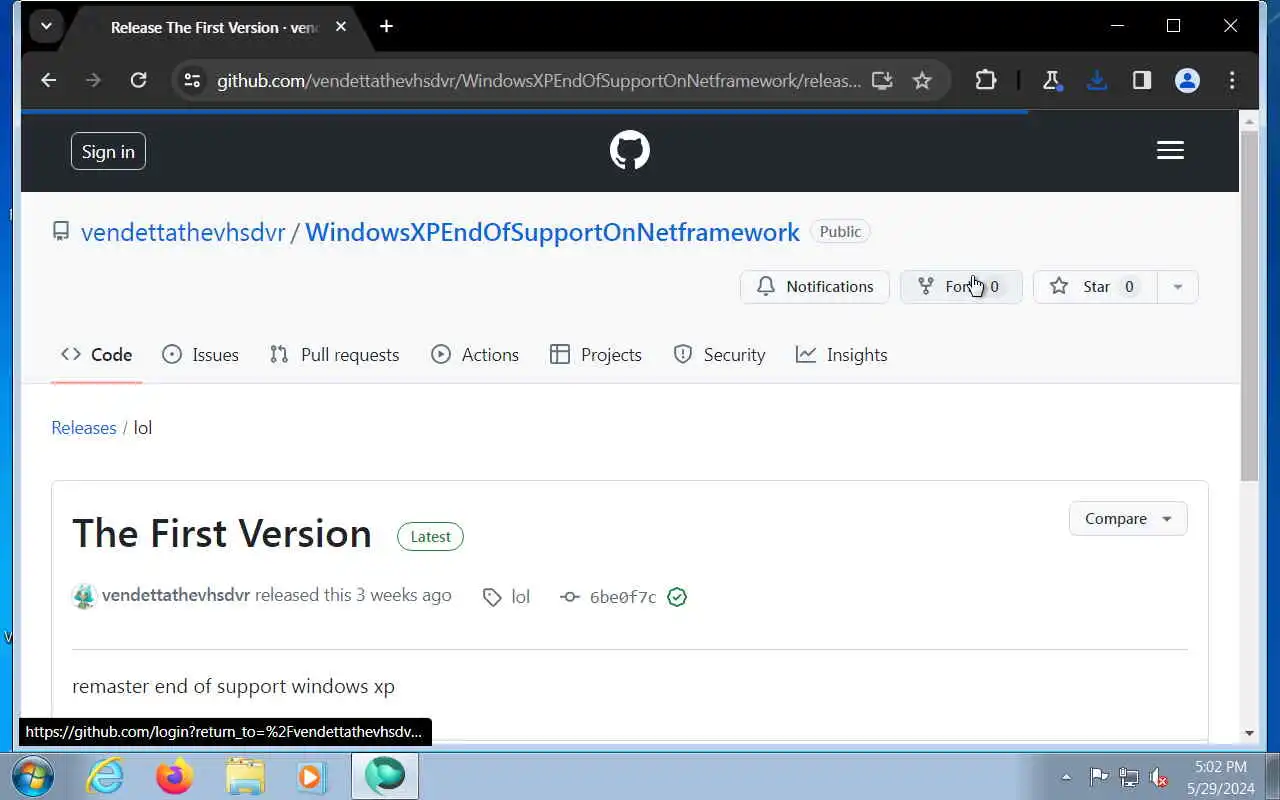Launch Firefox from taskbar
This screenshot has height=800, width=1280.
[174, 776]
